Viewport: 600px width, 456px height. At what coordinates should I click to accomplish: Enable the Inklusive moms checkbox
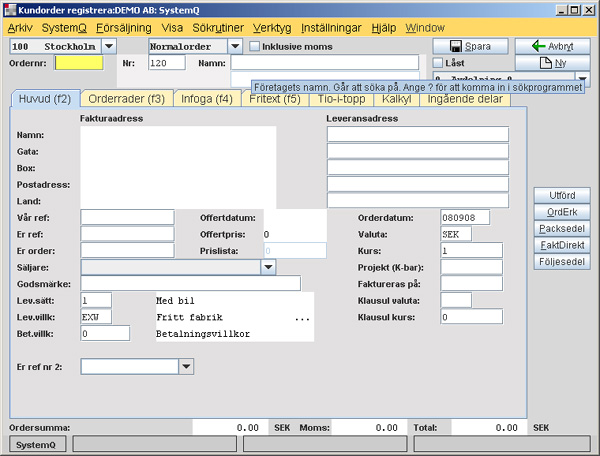tap(254, 46)
